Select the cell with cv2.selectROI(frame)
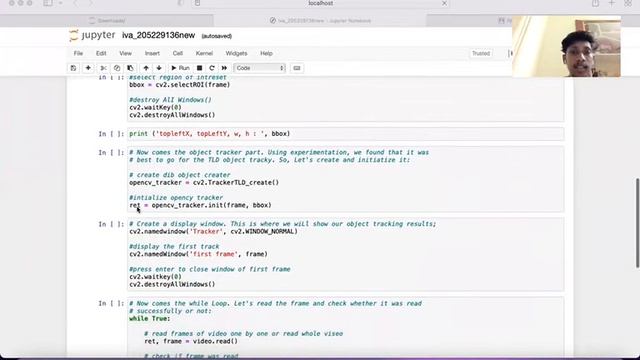This screenshot has width=640, height=360. click(x=345, y=98)
